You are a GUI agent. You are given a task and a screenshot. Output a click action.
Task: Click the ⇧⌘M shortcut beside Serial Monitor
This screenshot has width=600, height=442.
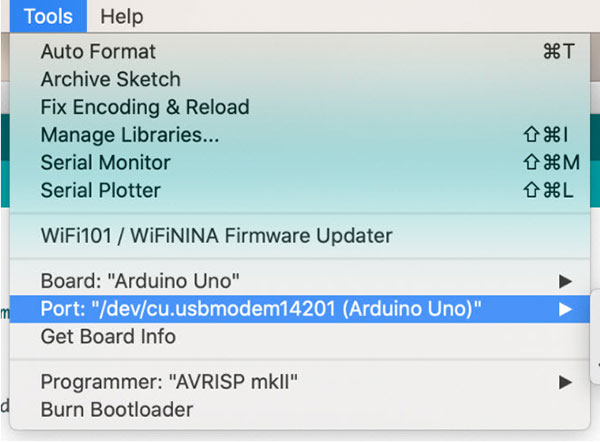click(x=551, y=162)
